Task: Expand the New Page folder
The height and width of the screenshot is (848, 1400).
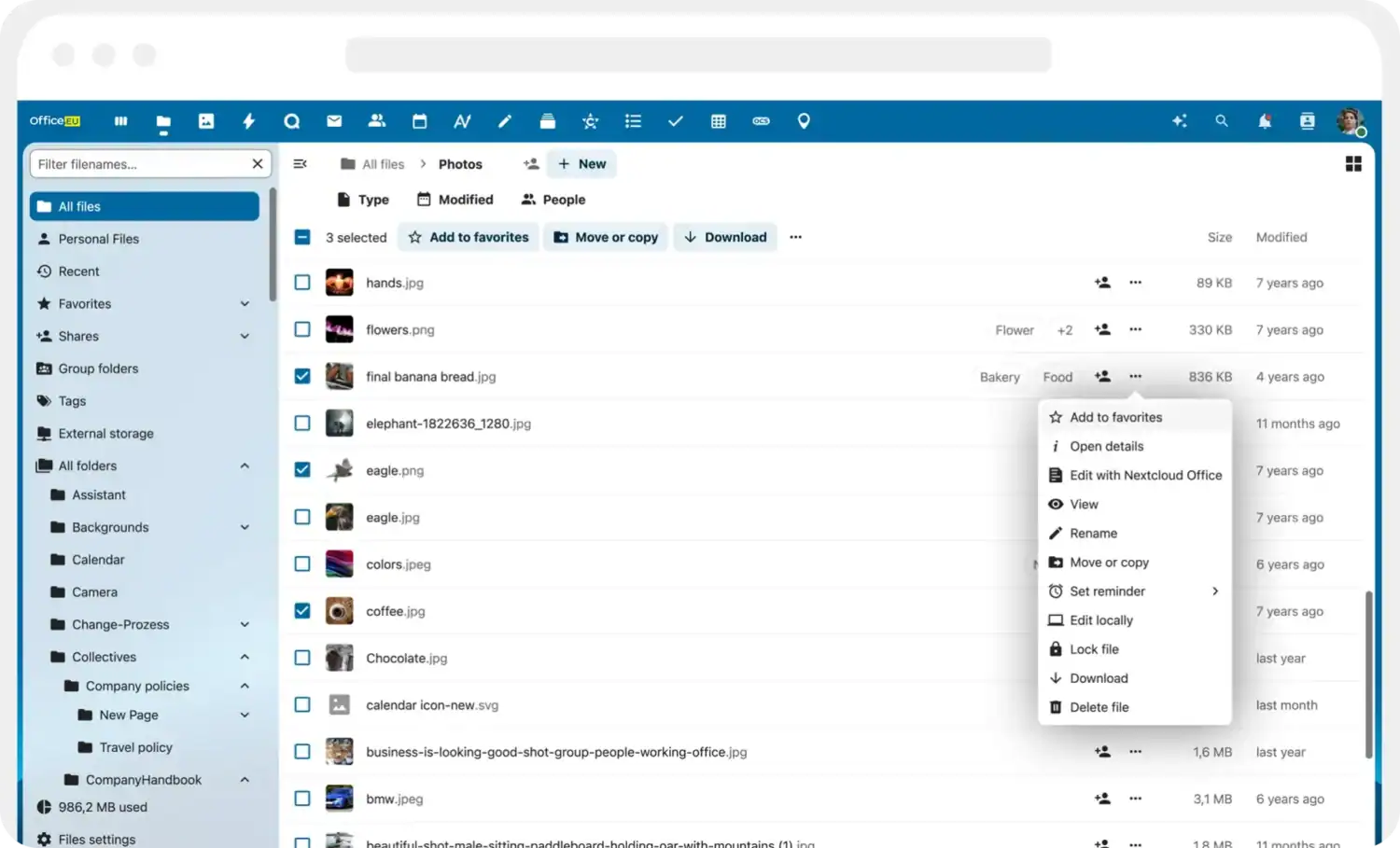Action: 245,716
